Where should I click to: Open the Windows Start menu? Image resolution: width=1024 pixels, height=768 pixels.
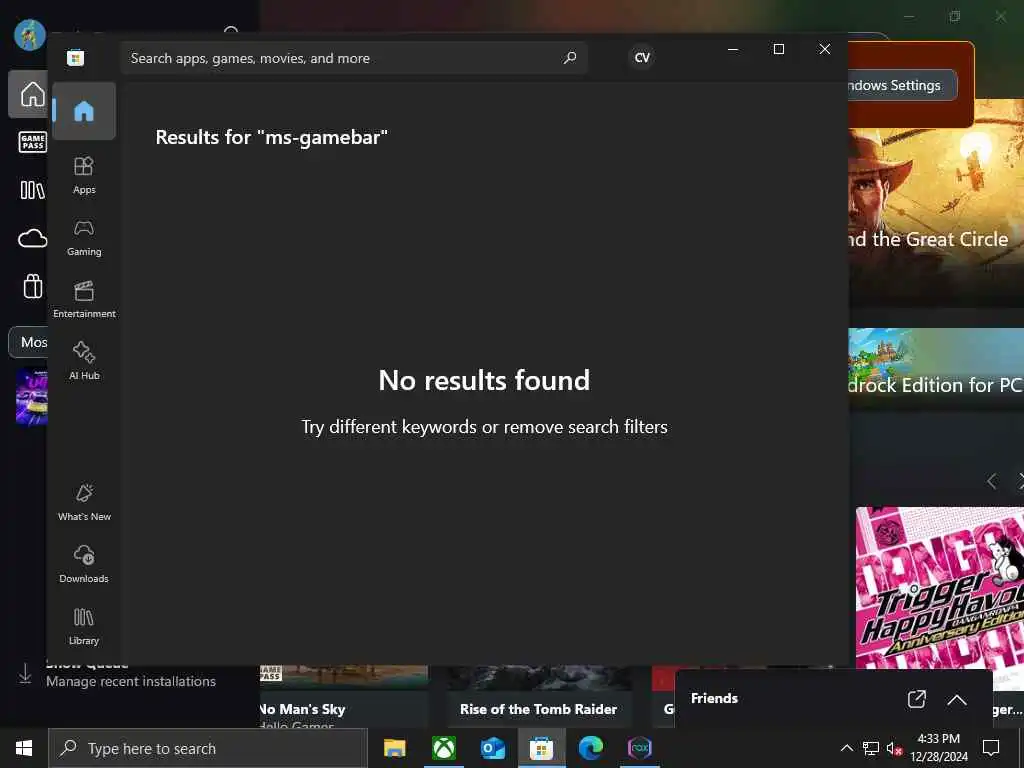click(x=24, y=748)
